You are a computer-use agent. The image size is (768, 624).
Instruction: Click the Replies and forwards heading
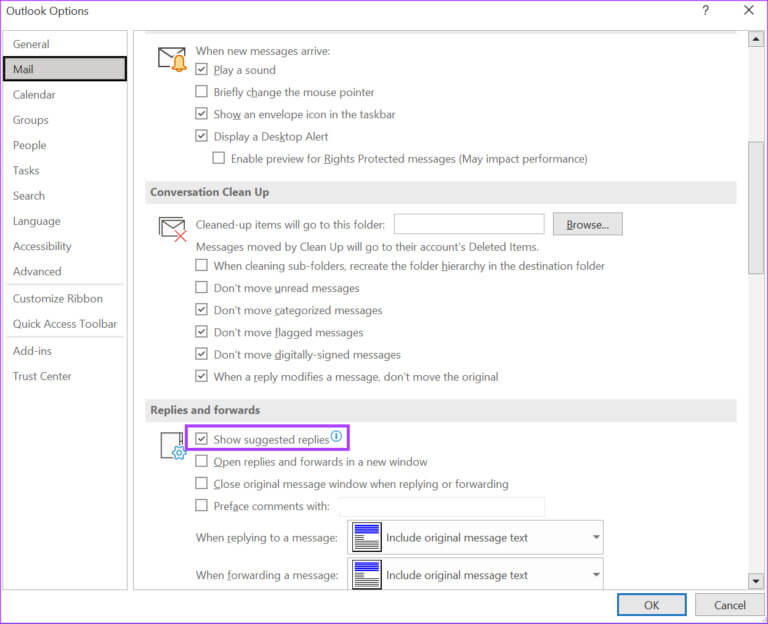205,410
